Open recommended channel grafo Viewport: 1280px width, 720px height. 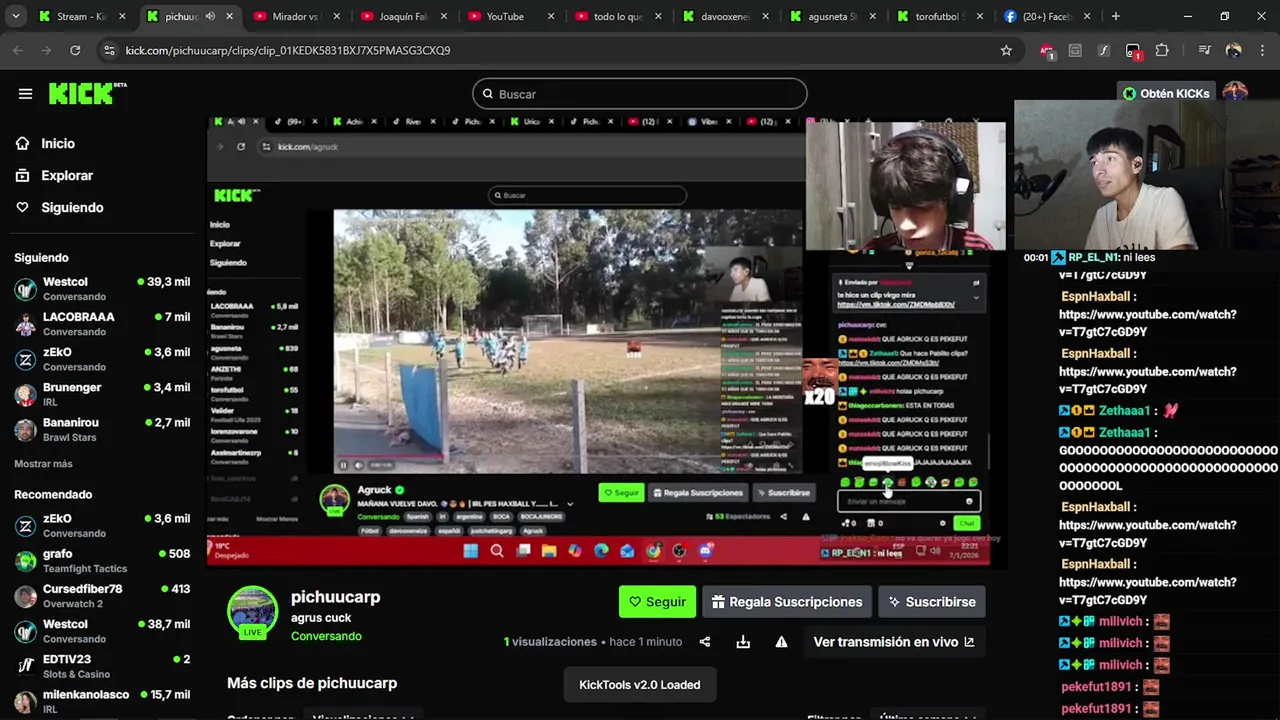[101, 561]
